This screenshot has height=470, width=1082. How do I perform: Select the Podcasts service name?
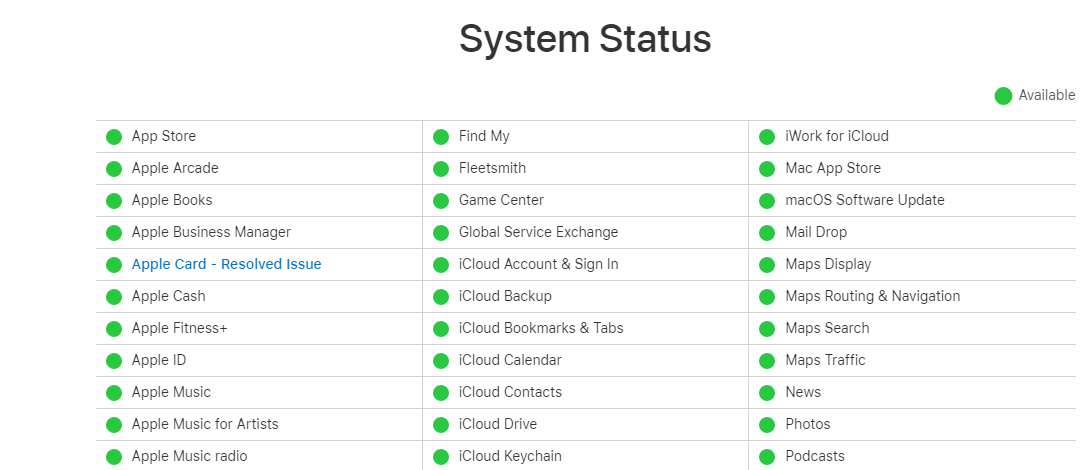pos(815,456)
